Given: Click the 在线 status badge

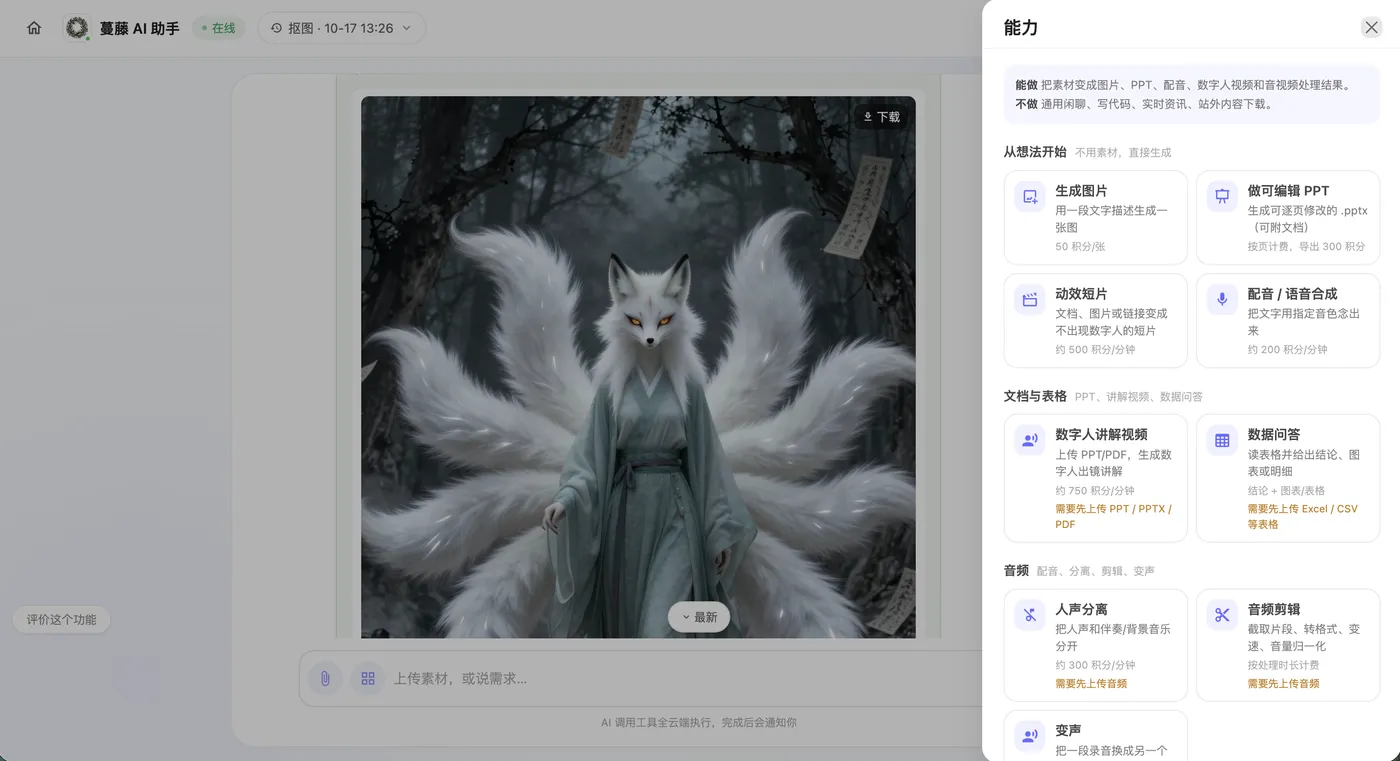Looking at the screenshot, I should (x=218, y=28).
